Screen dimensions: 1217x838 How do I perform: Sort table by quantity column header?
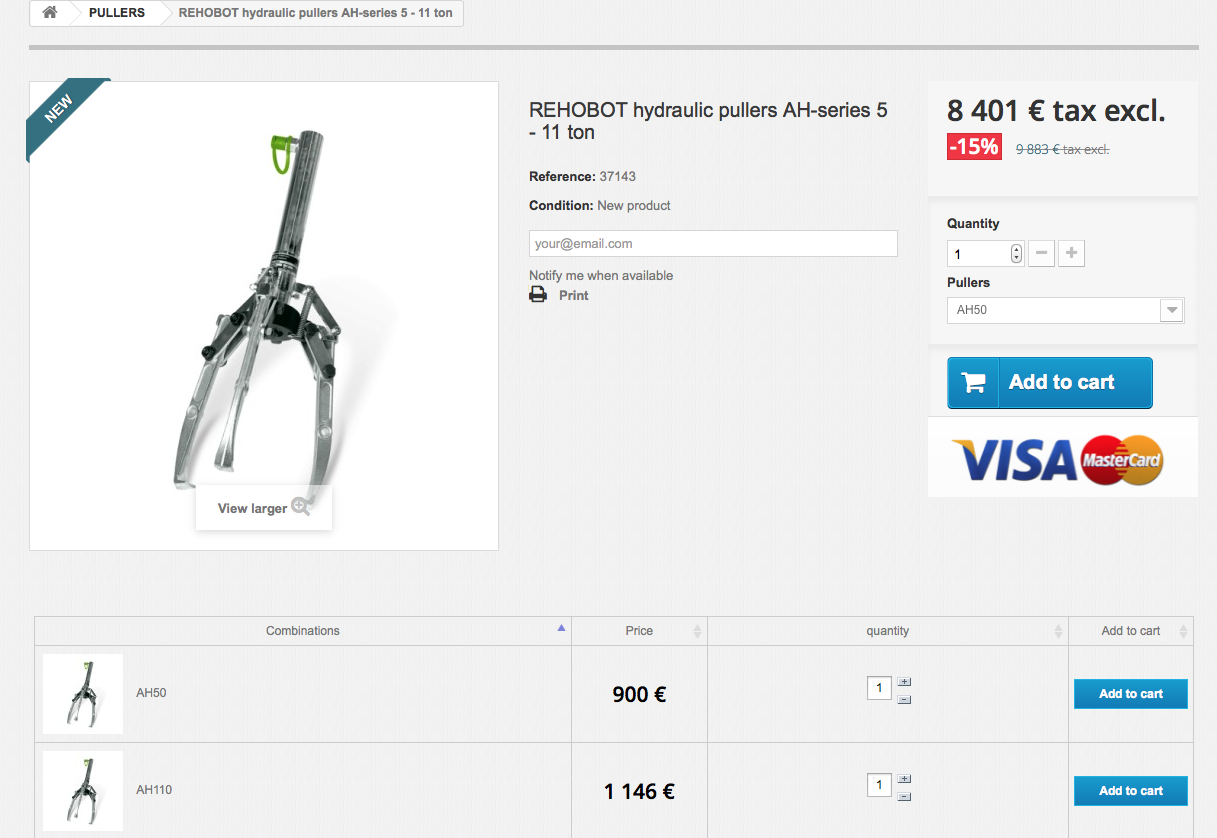coord(888,631)
